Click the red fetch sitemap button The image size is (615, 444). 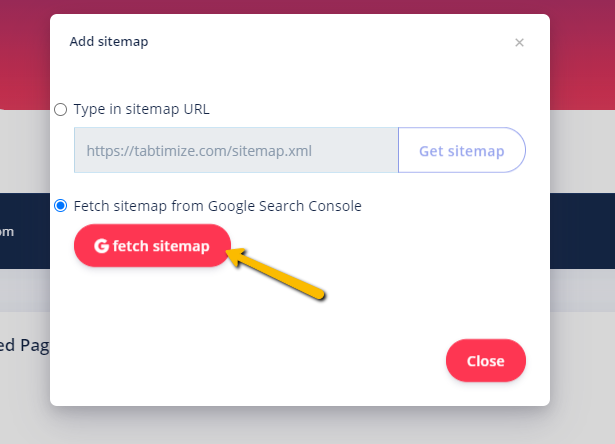152,246
